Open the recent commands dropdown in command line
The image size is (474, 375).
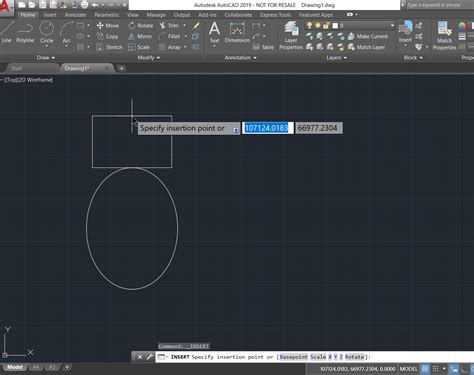(162, 357)
